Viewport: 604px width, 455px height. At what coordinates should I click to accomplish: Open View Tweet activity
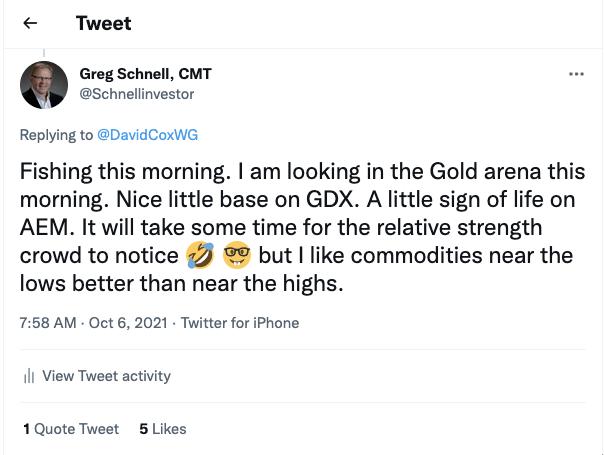[106, 376]
